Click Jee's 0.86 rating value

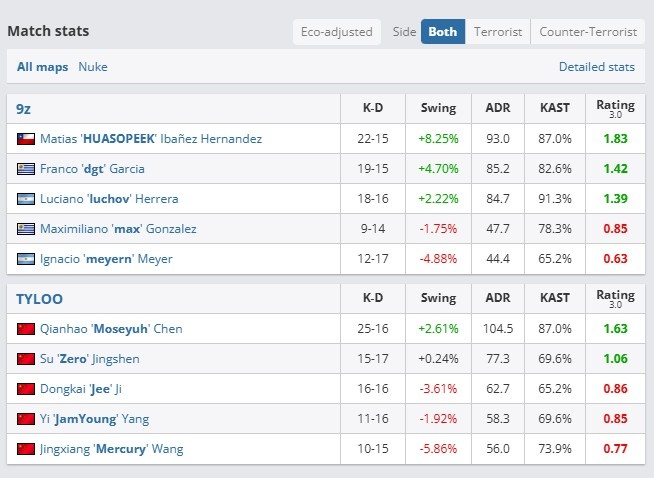point(616,389)
